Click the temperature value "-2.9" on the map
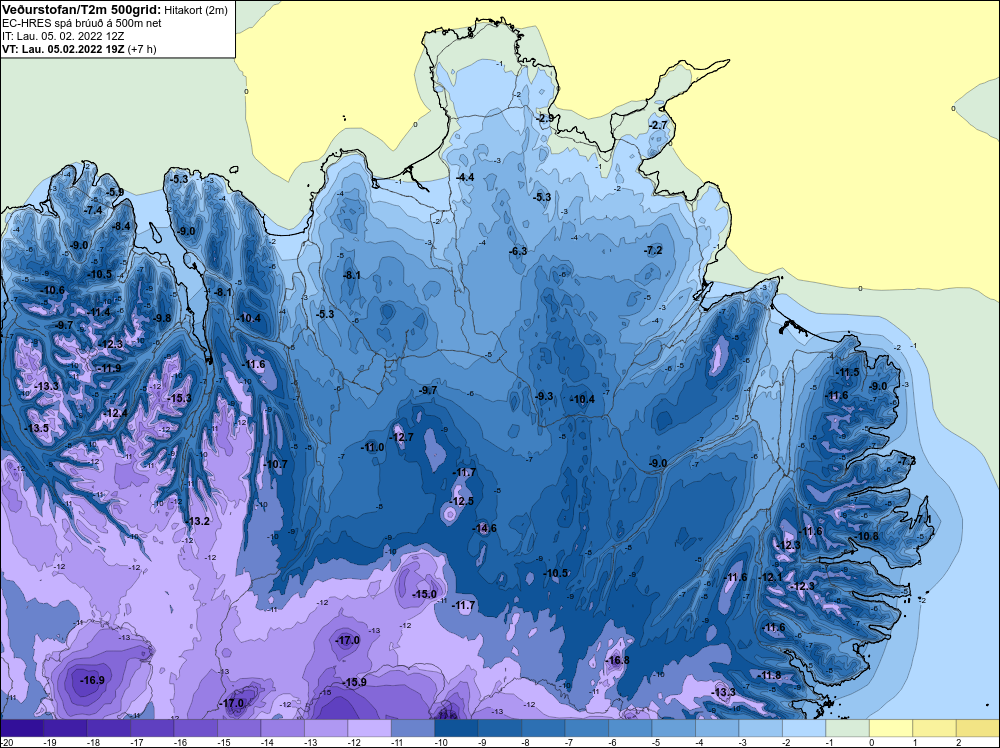1000x748 pixels. [x=545, y=119]
